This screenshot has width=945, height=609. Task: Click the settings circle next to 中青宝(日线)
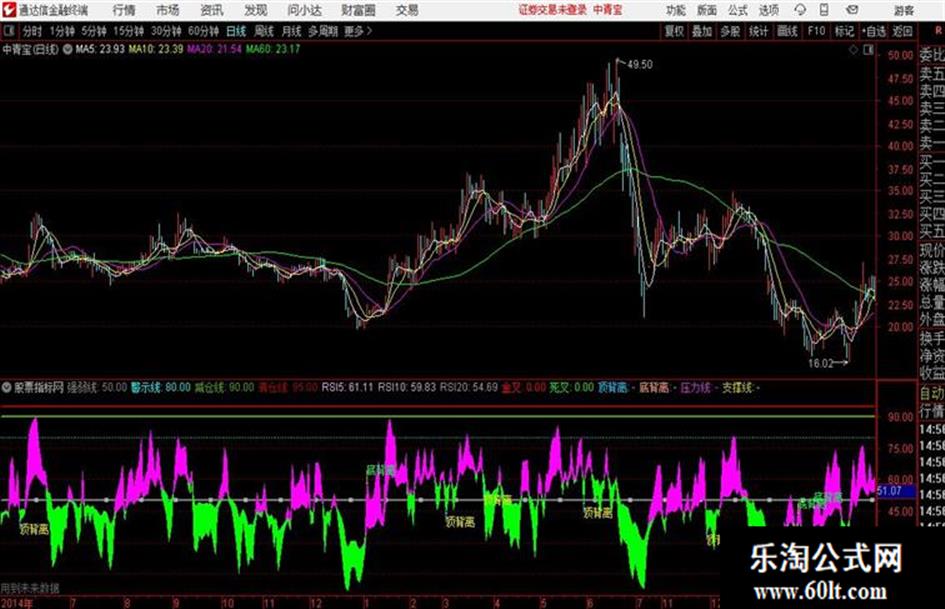click(67, 49)
